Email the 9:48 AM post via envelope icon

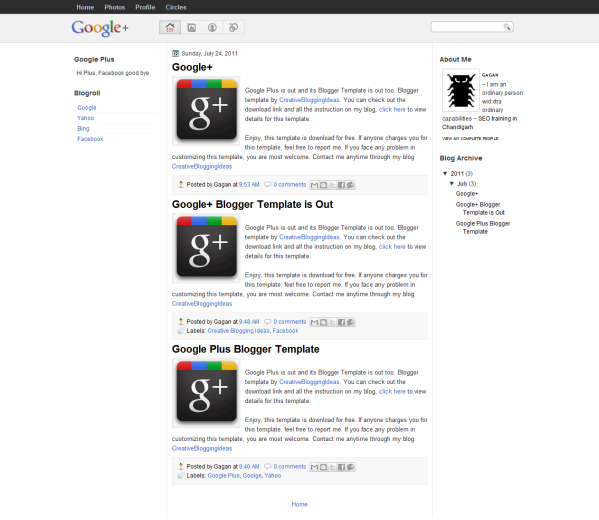pyautogui.click(x=314, y=322)
